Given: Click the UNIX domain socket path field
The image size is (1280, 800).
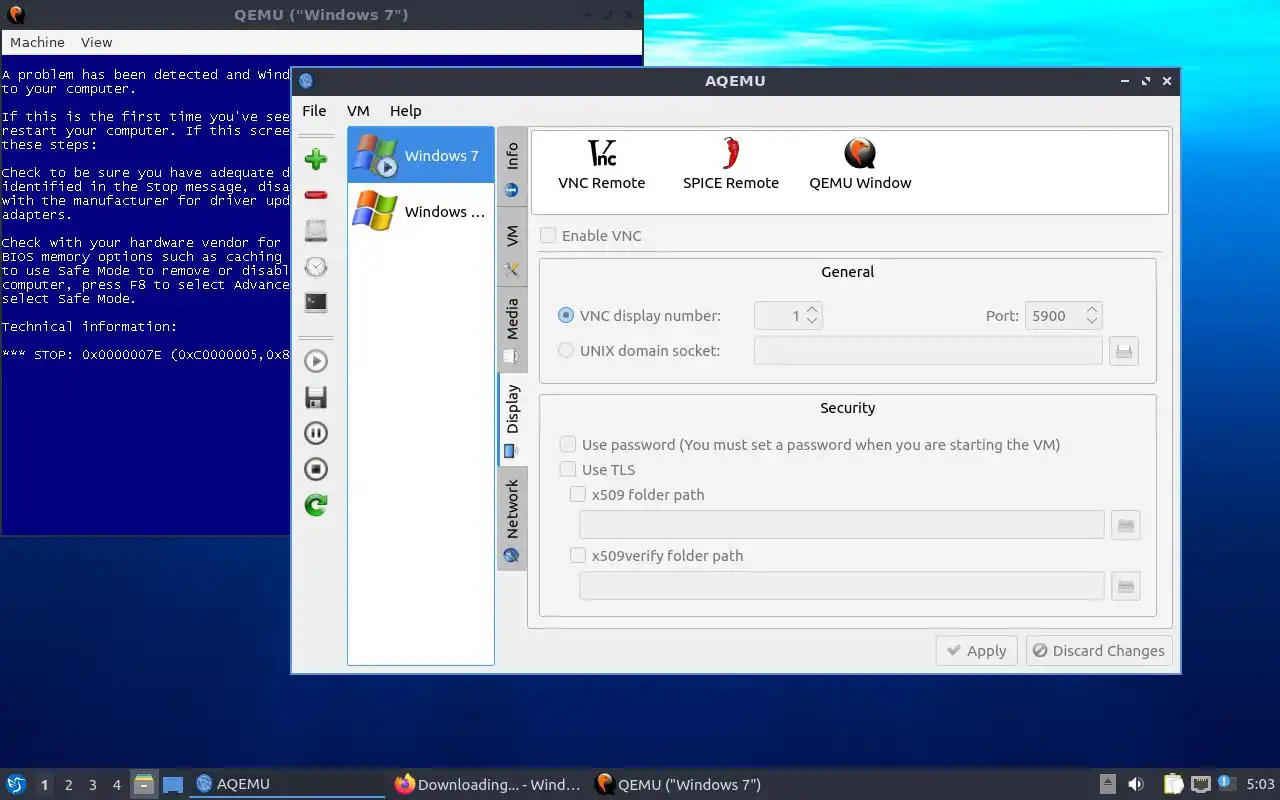Looking at the screenshot, I should (928, 350).
